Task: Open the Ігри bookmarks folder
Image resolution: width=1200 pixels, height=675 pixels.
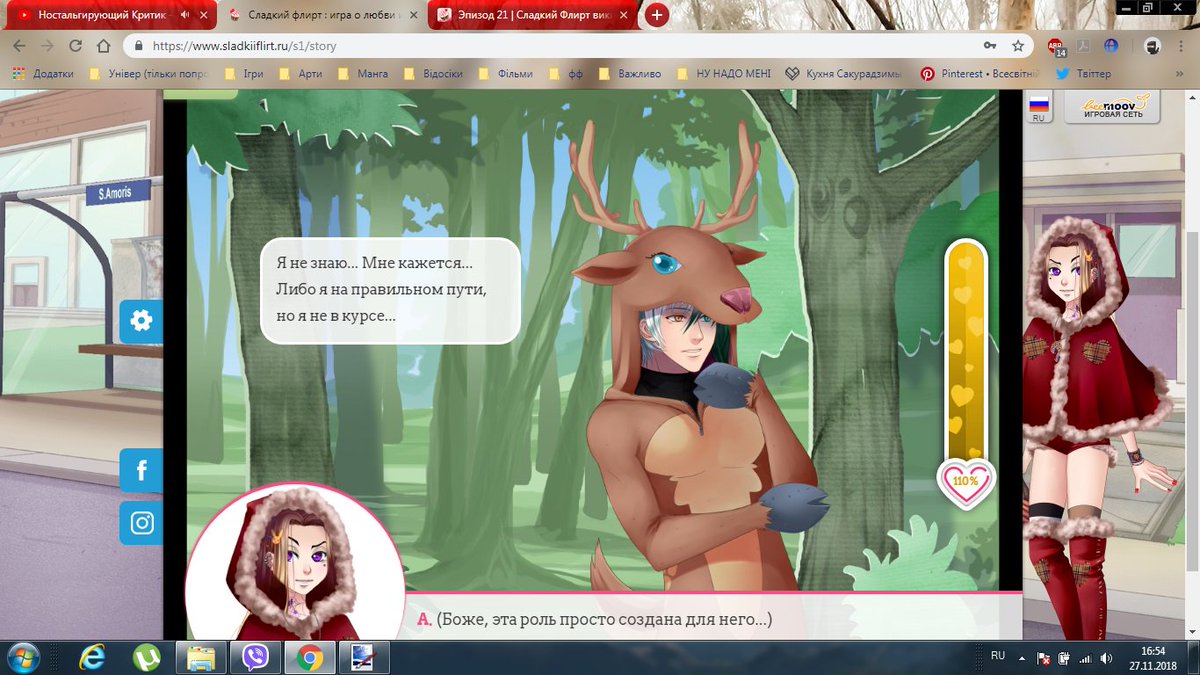Action: point(246,74)
